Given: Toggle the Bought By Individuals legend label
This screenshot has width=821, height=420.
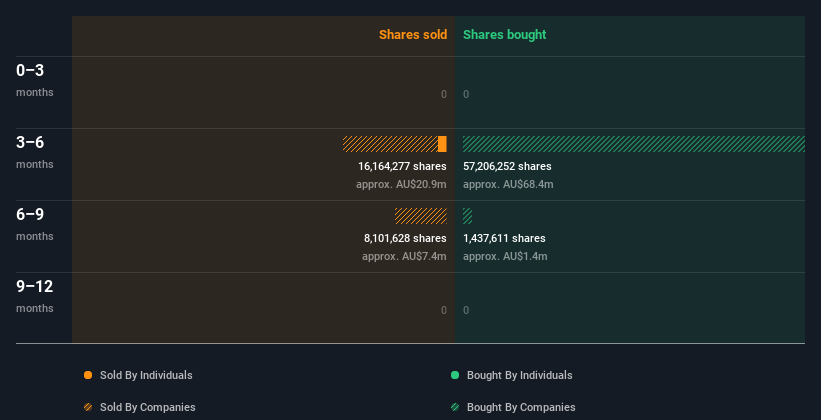Looking at the screenshot, I should [519, 375].
